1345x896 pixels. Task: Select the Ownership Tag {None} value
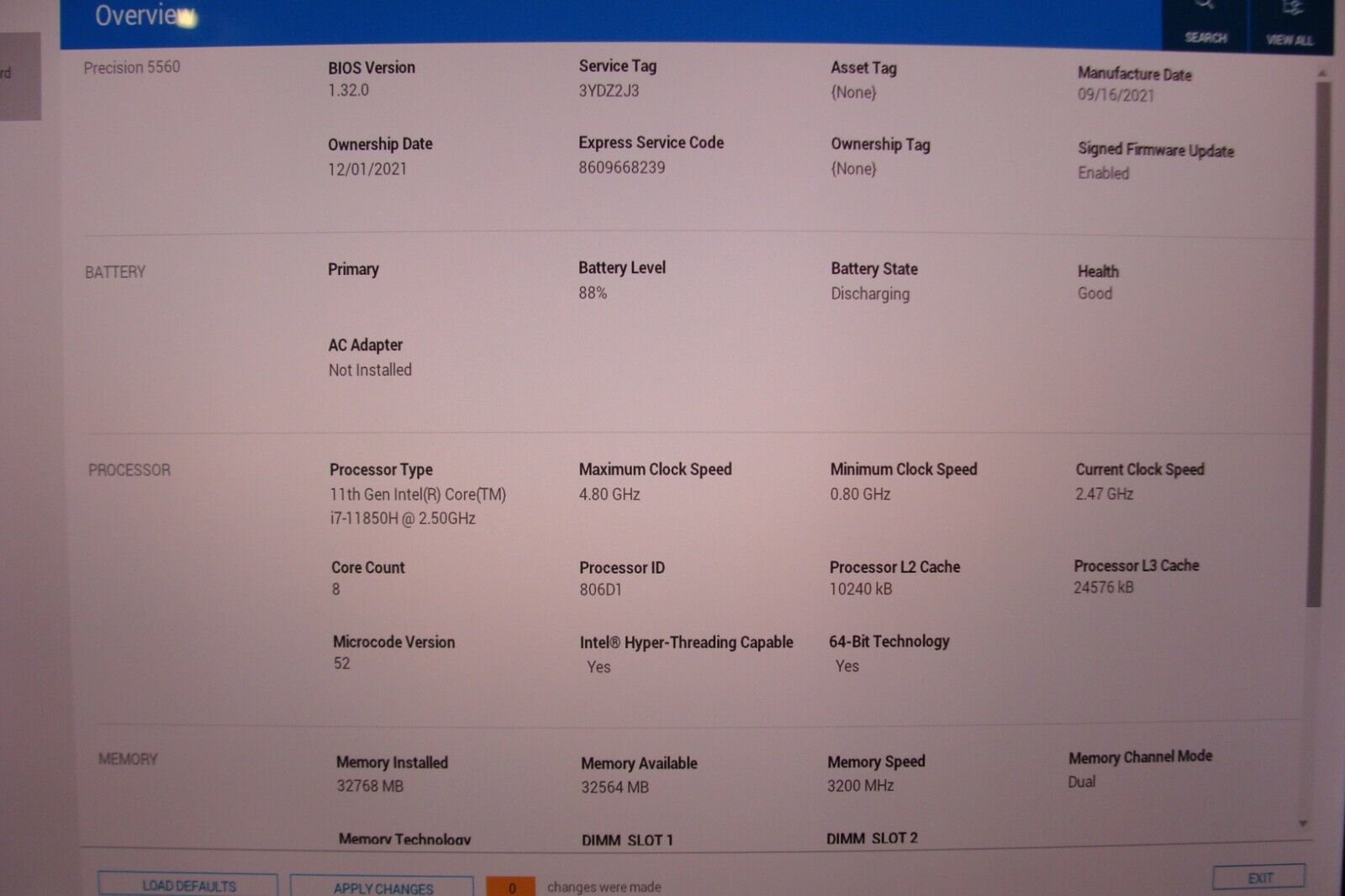pyautogui.click(x=854, y=169)
